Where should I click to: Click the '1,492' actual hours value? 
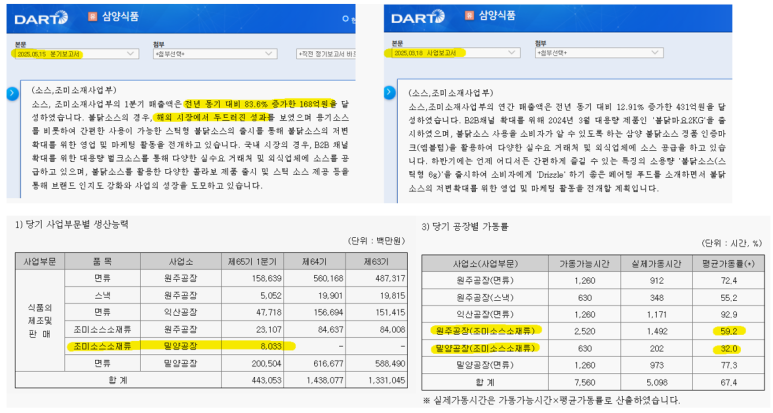point(656,331)
